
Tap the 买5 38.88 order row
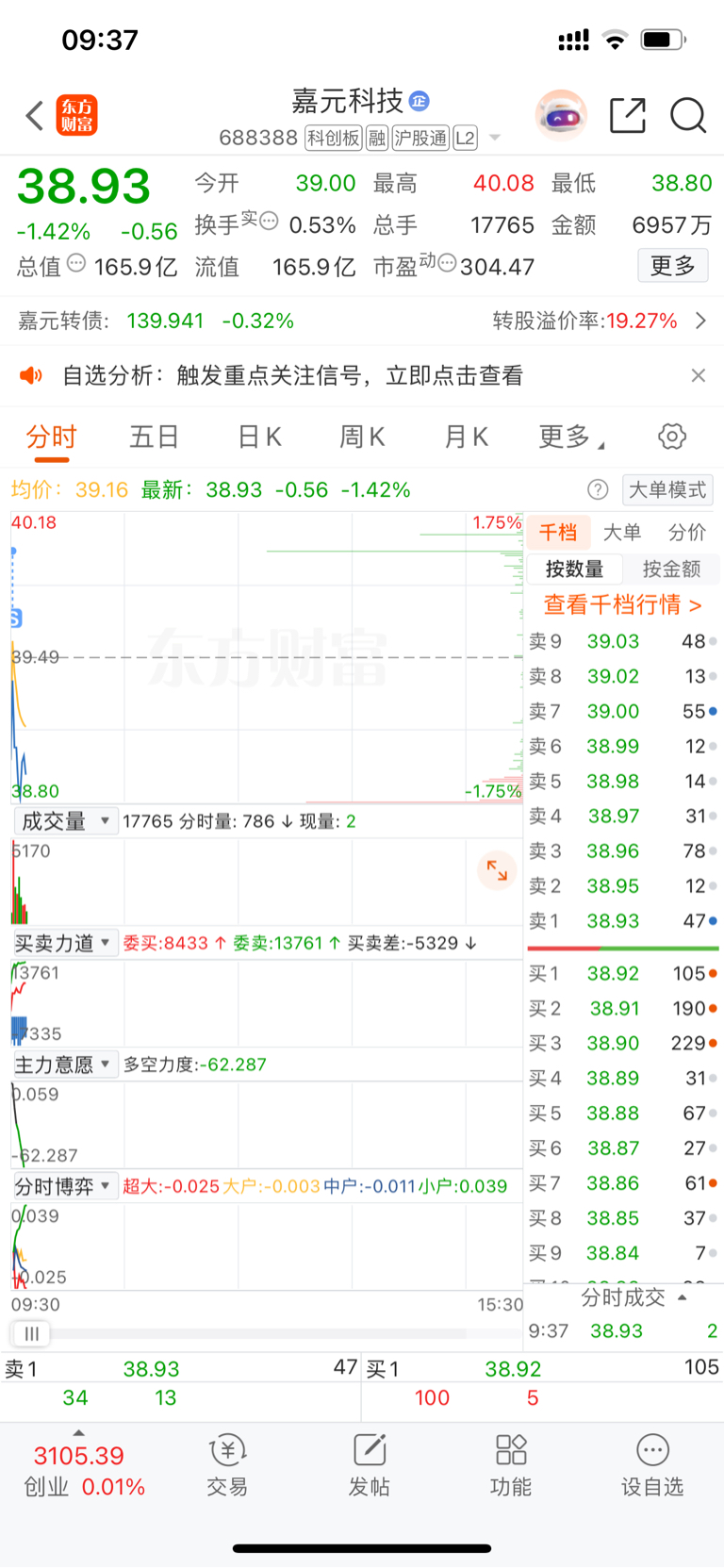point(623,1113)
